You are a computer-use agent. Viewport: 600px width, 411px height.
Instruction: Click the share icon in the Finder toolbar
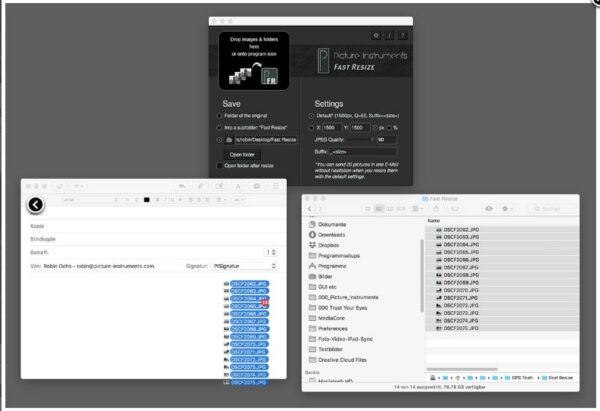(436, 209)
